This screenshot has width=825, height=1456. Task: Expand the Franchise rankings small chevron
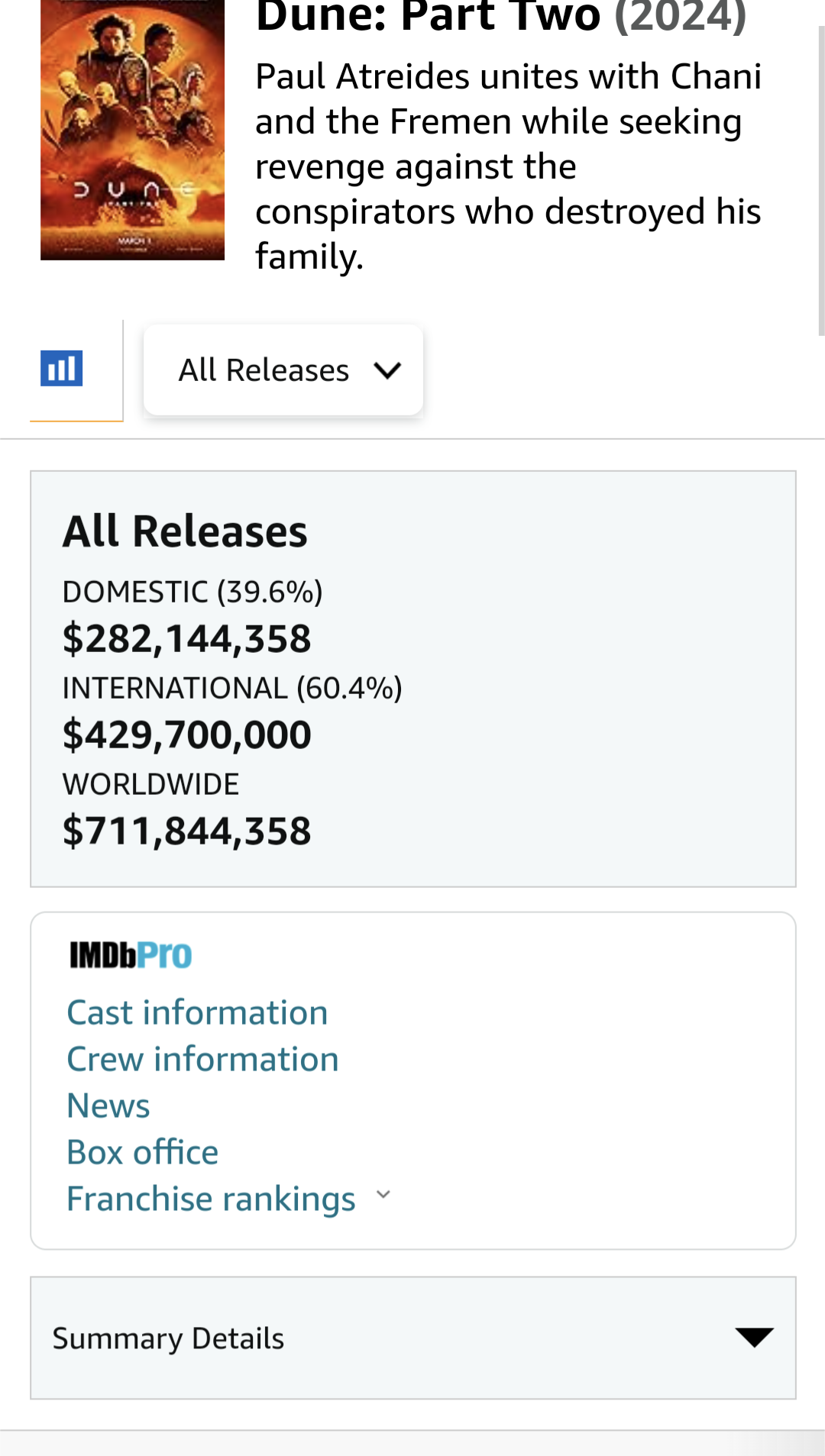pyautogui.click(x=383, y=1195)
